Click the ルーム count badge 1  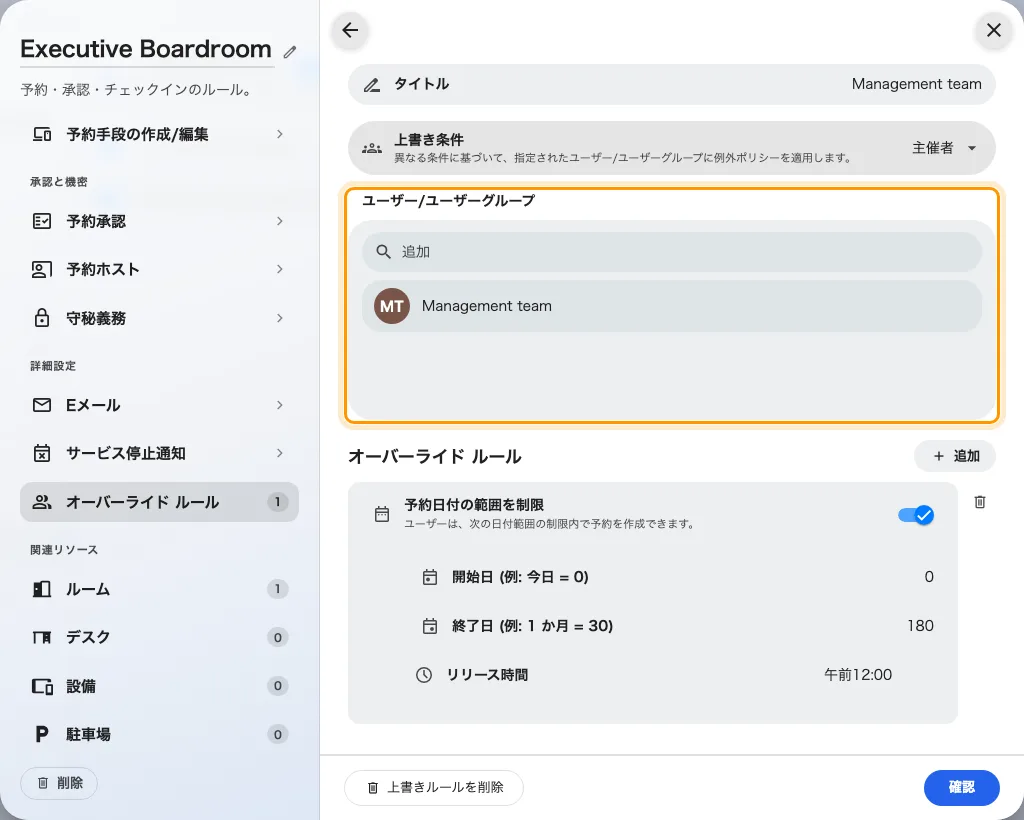[x=278, y=590]
